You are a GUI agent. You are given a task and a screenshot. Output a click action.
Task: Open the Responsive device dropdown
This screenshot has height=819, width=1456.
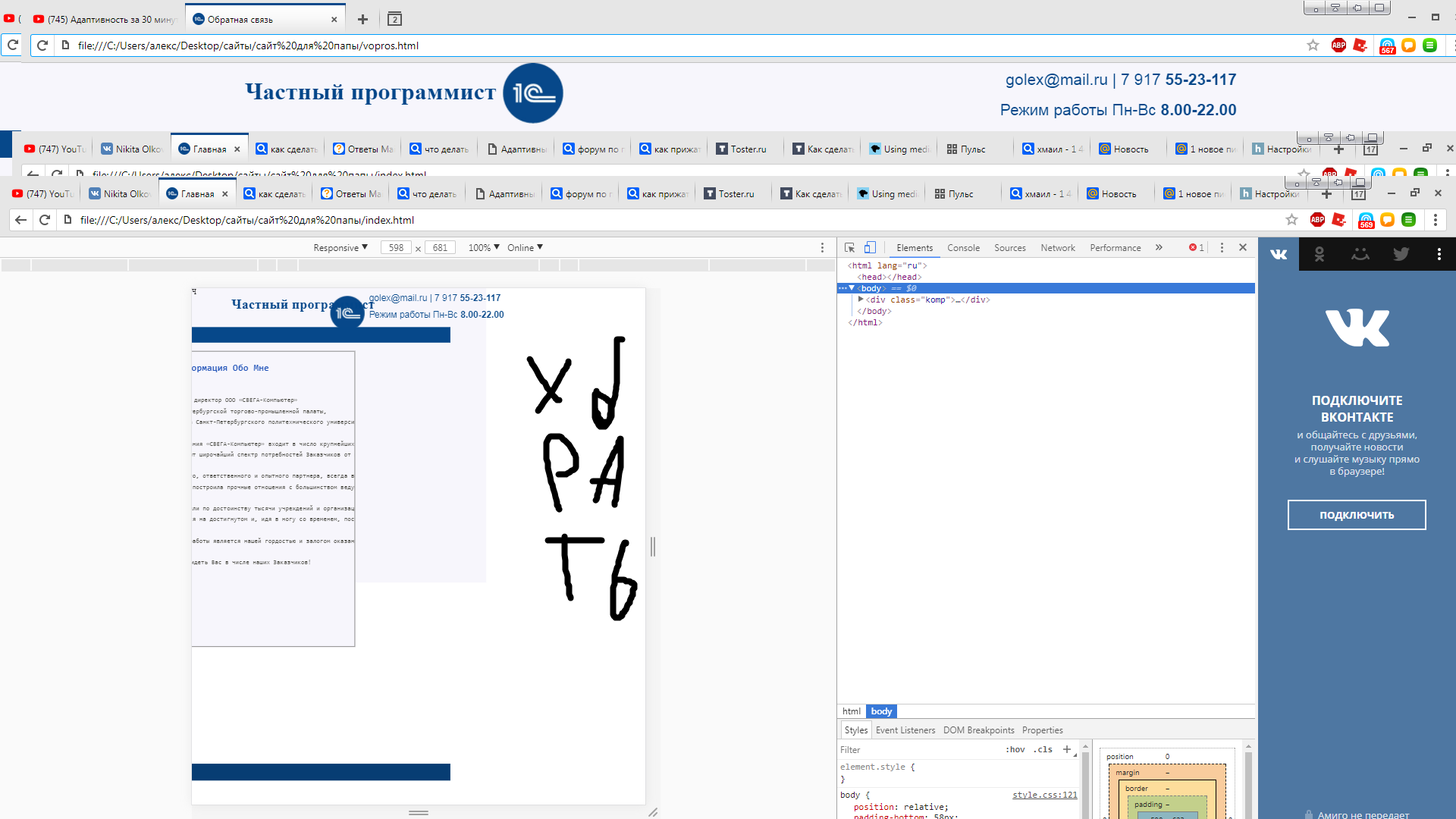(x=340, y=248)
